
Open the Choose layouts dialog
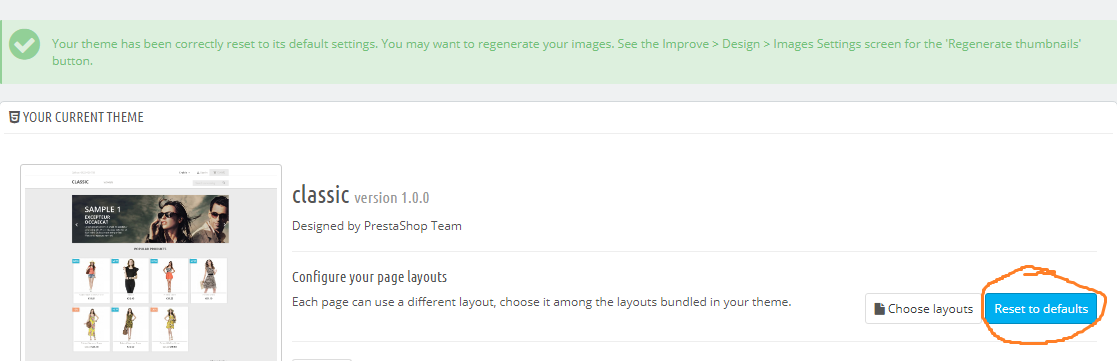point(923,309)
